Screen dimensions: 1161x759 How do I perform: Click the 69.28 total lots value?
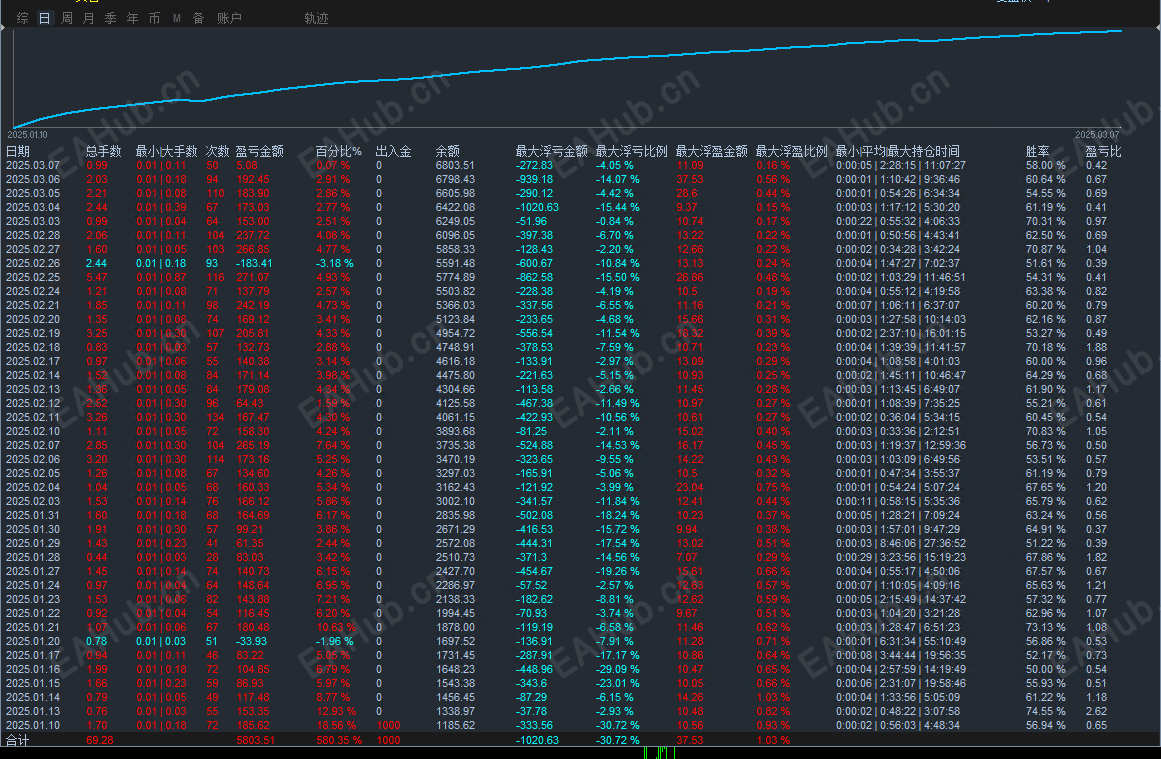(x=100, y=740)
